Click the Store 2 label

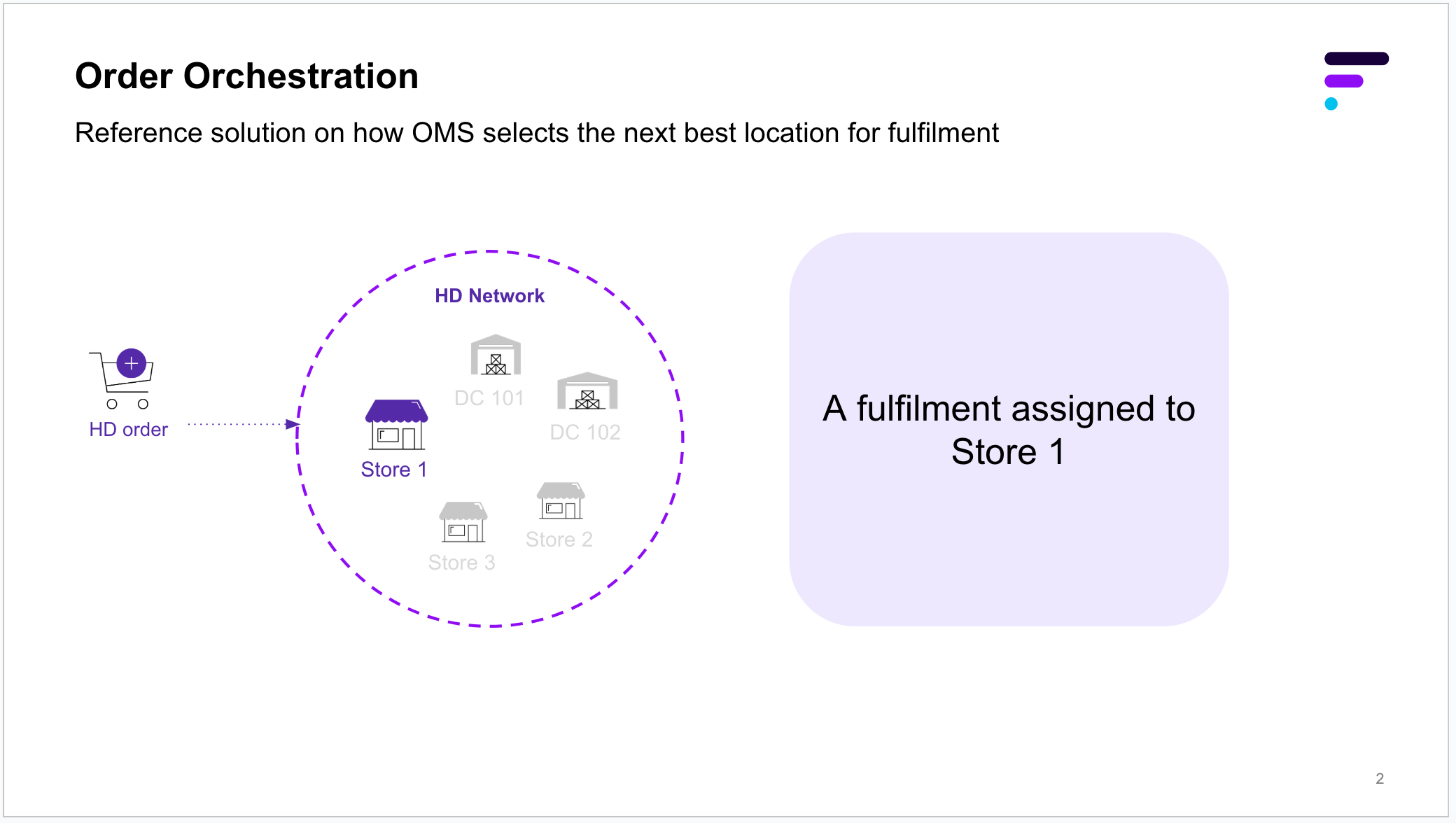coord(559,540)
